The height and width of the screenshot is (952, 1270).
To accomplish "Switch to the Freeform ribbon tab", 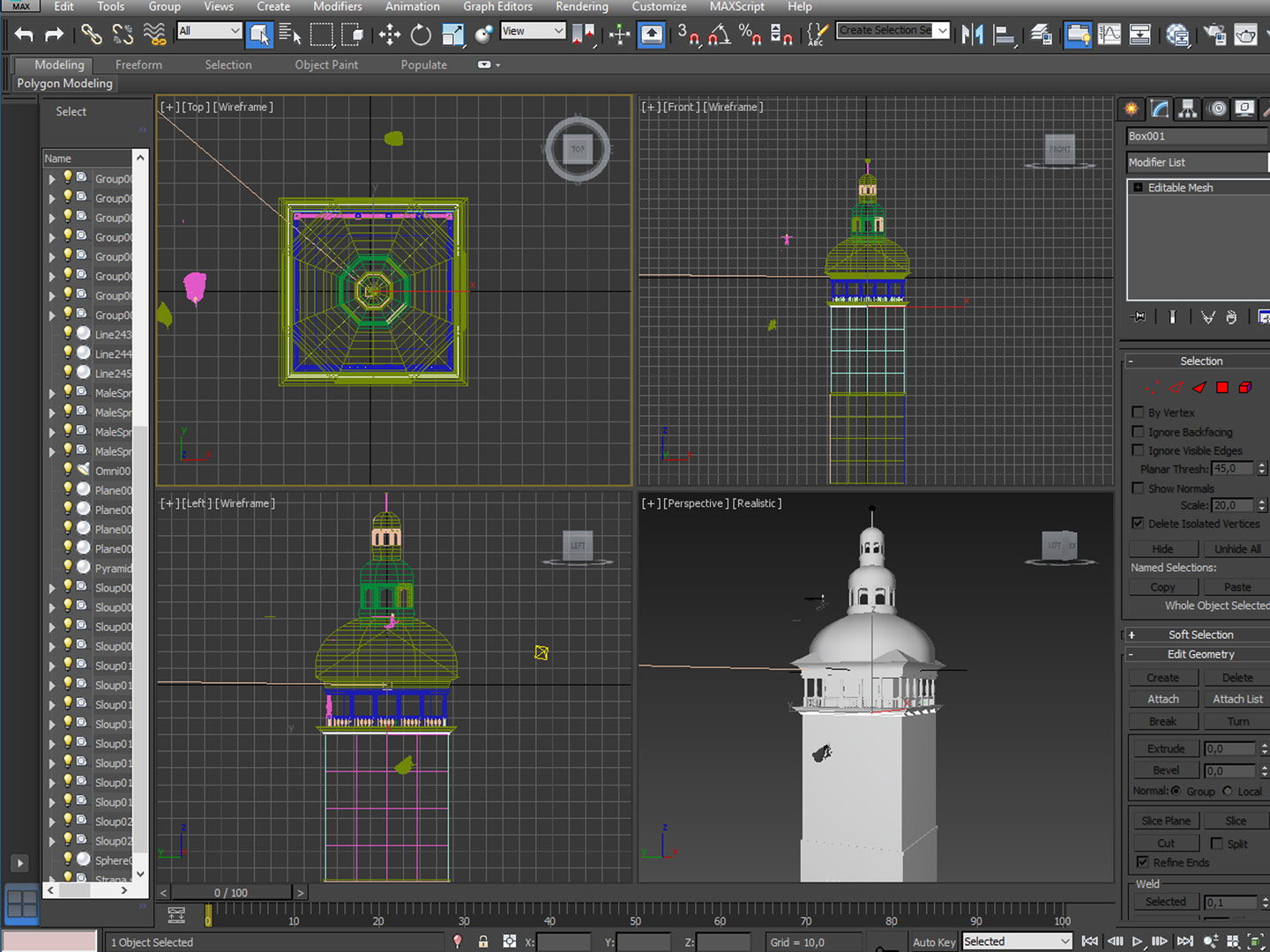I will coord(138,64).
